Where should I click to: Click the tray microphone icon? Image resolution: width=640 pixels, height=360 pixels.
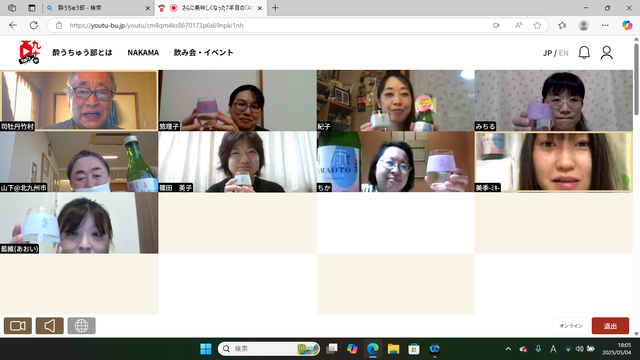click(x=538, y=349)
